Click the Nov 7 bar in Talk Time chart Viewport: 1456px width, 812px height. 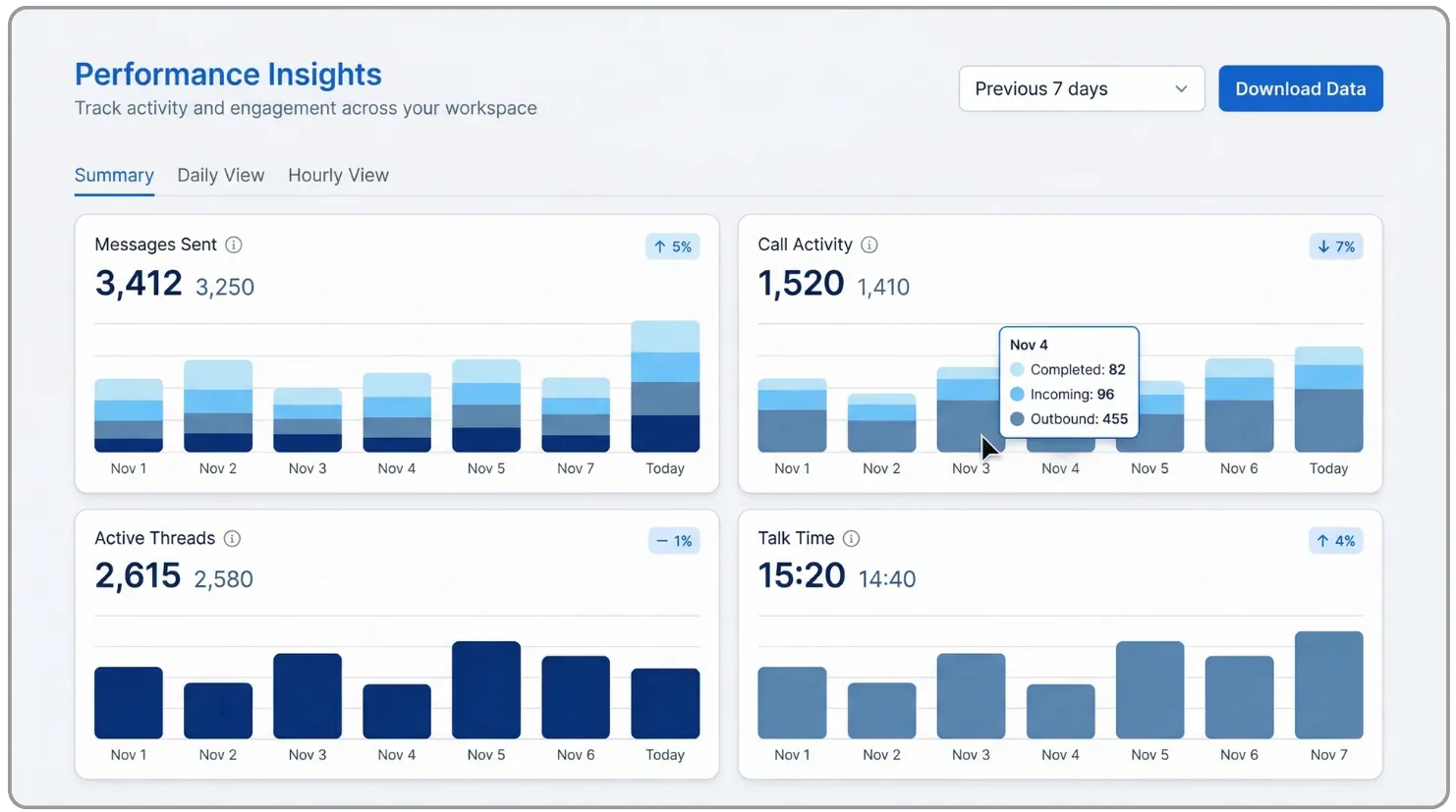1329,684
